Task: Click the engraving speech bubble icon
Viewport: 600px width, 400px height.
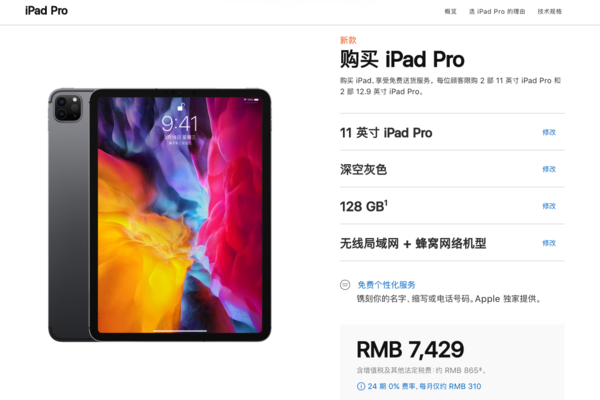Action: click(x=345, y=285)
